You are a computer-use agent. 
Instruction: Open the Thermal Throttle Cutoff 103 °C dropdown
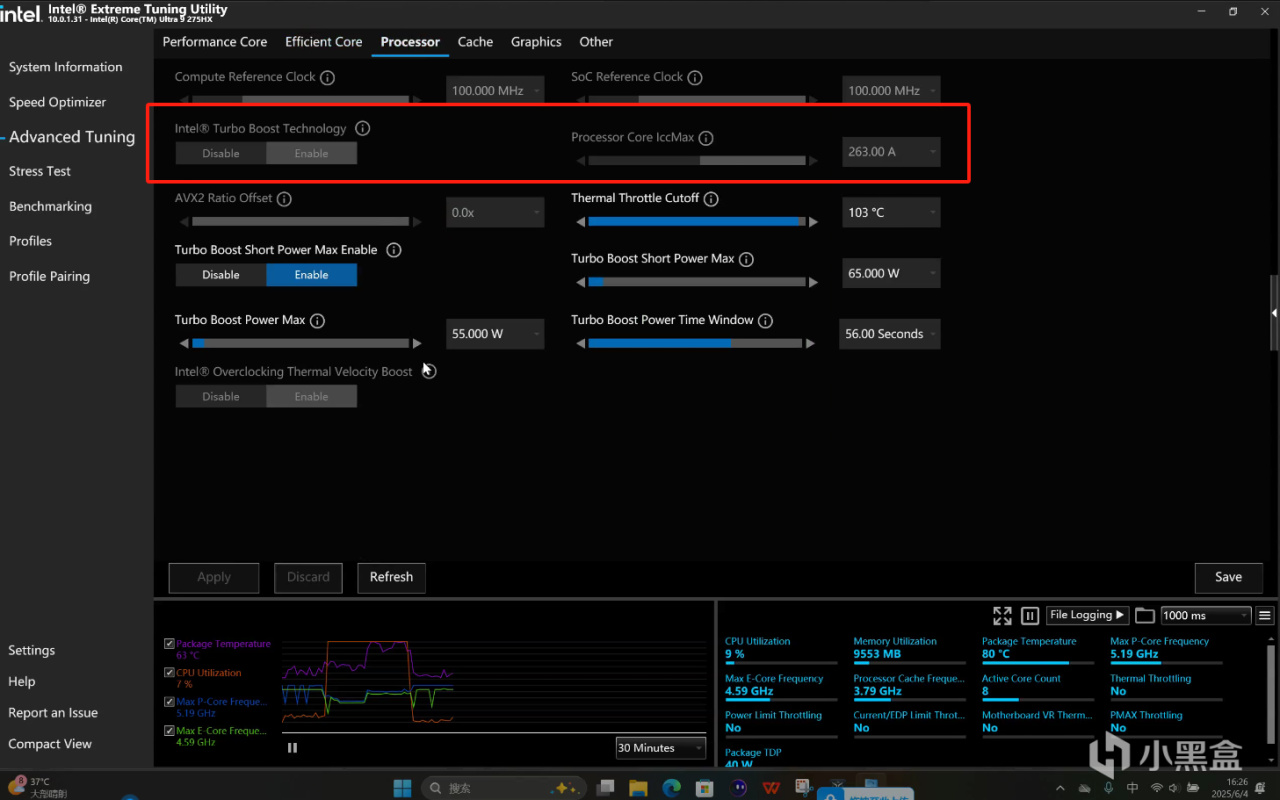click(891, 212)
